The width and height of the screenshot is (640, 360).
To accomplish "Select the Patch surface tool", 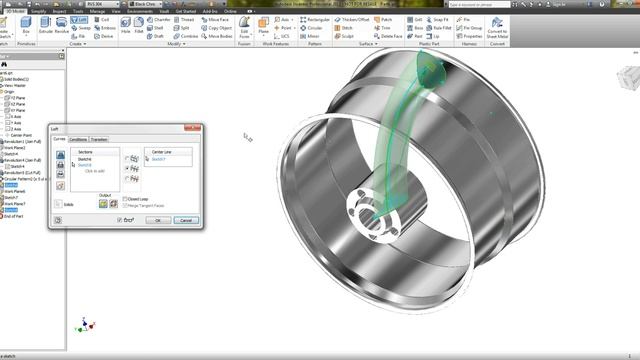I will [383, 20].
